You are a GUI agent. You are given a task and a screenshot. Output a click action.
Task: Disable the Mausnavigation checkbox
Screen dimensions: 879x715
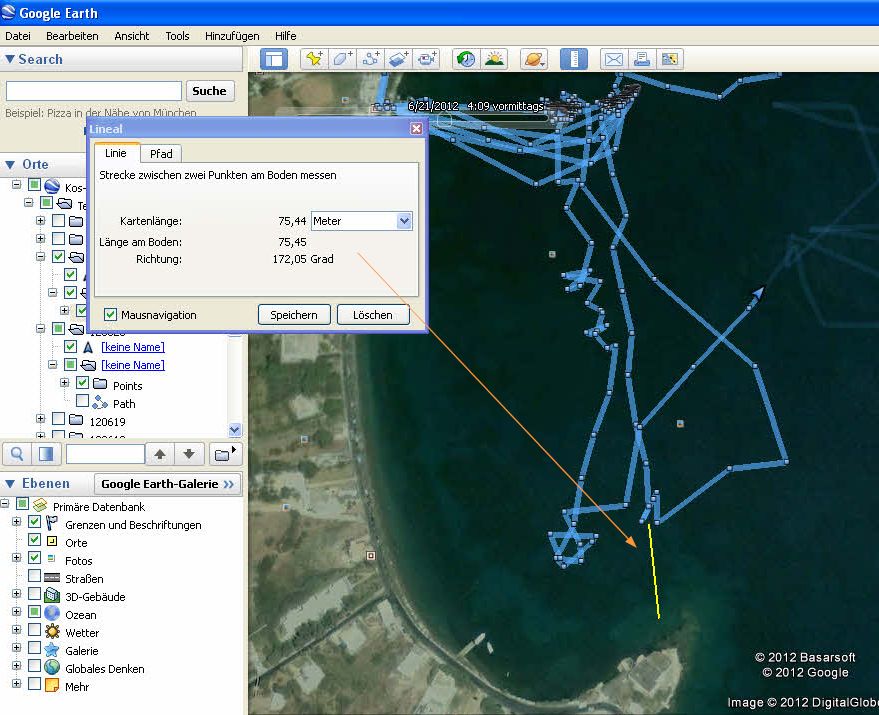111,315
